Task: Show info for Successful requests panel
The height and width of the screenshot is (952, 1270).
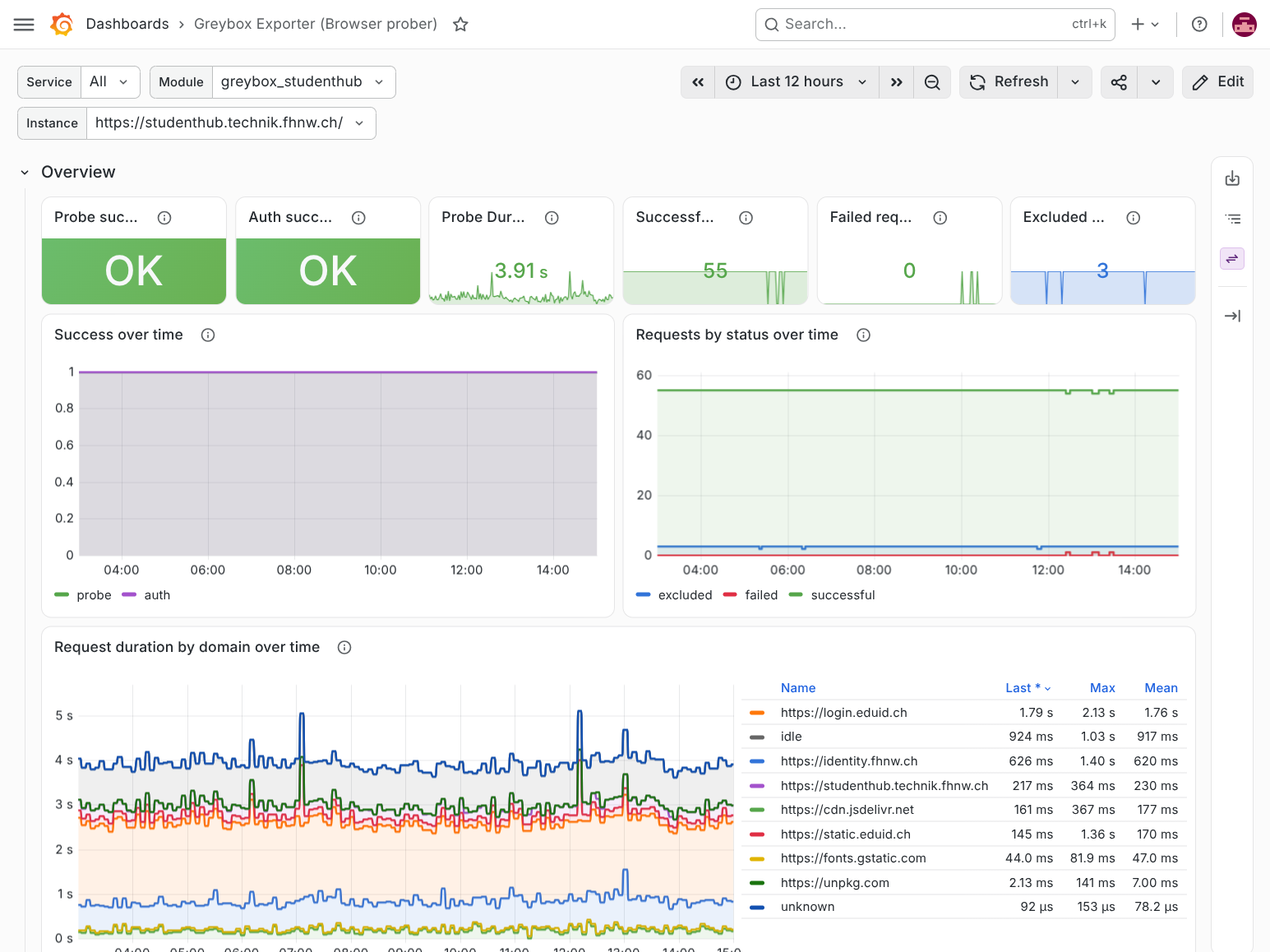Action: 746,218
